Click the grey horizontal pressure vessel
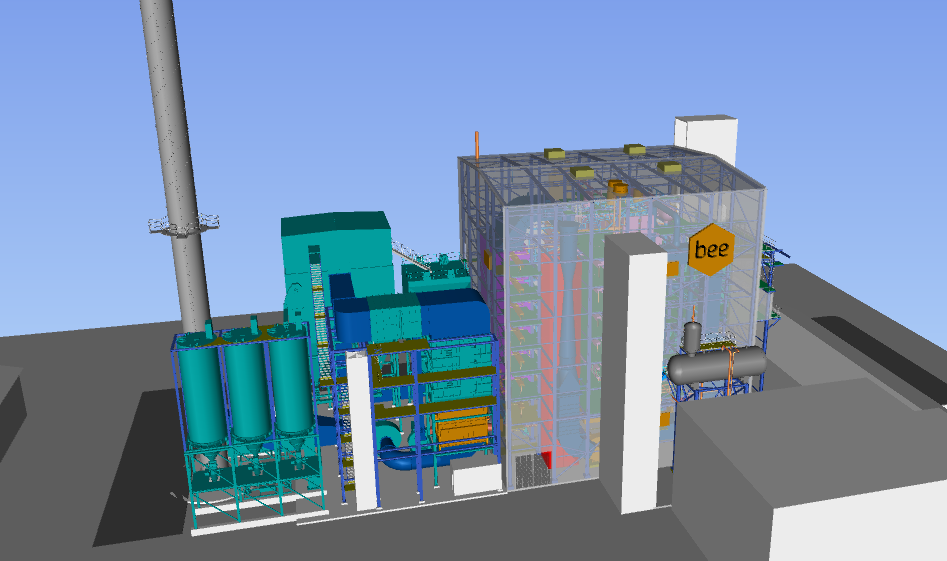Screen dimensions: 947x561 717,365
